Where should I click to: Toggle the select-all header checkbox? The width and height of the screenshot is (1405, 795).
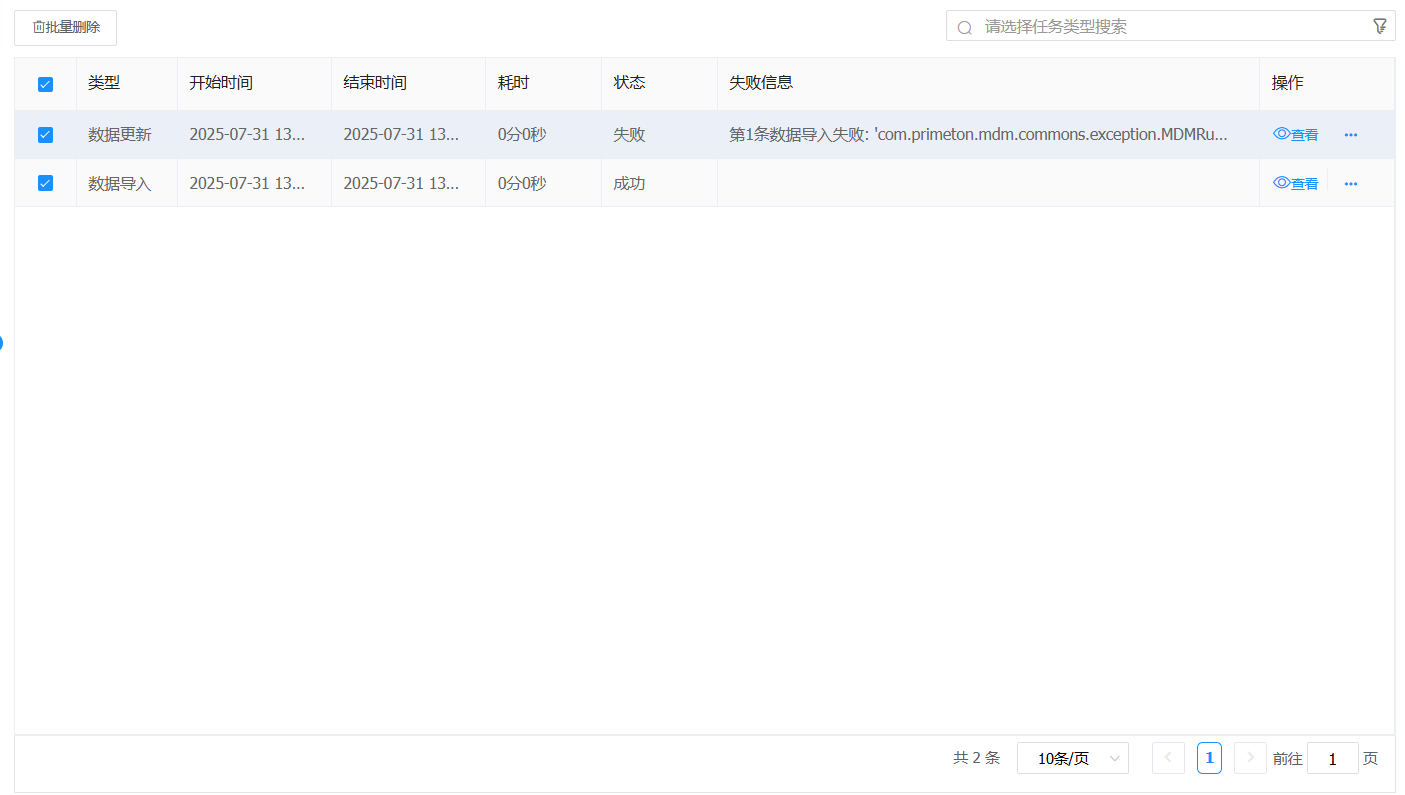click(x=45, y=84)
